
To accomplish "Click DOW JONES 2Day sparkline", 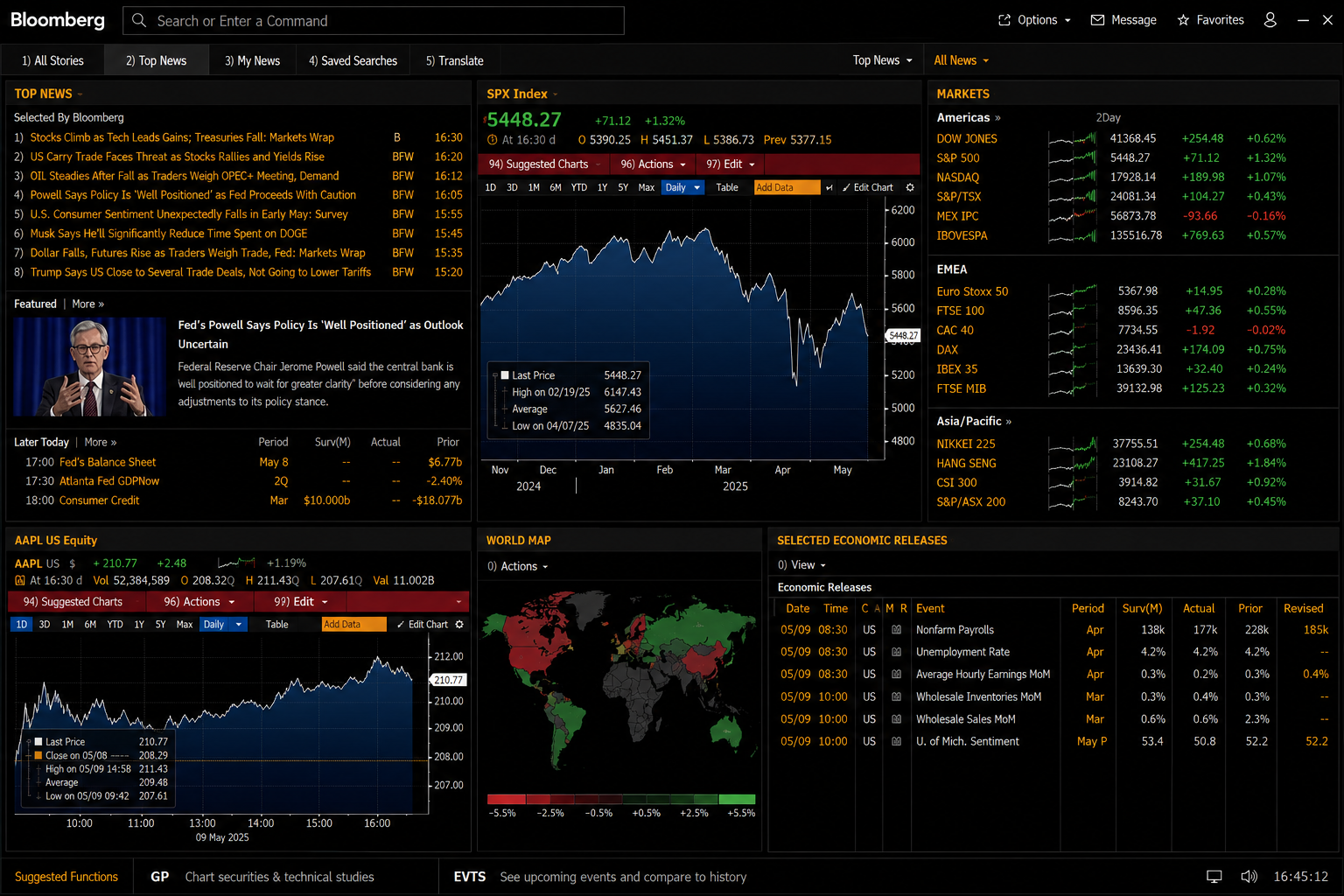I will pos(1072,138).
